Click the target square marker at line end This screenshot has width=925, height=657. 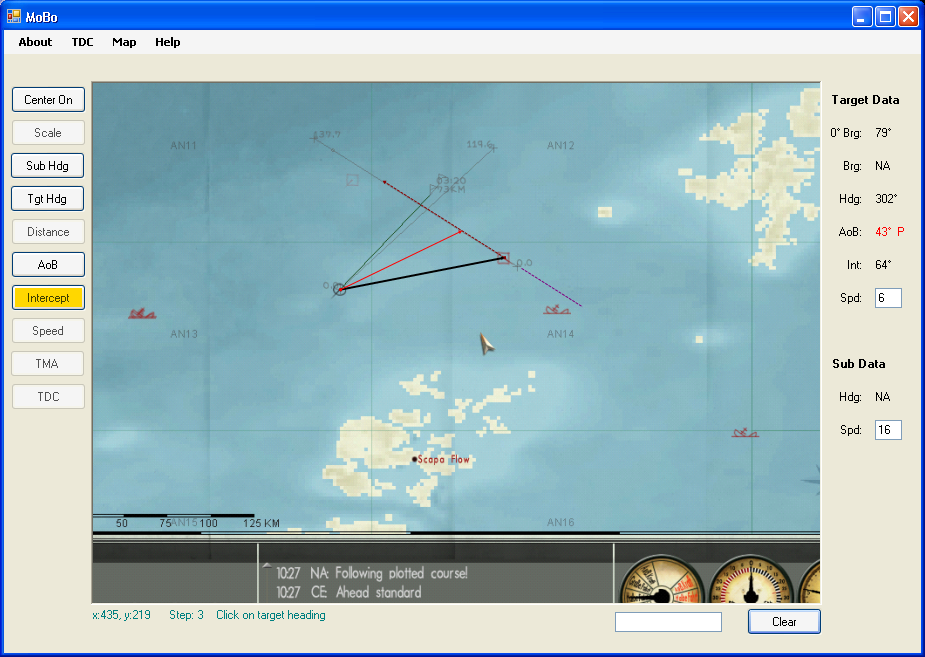[x=503, y=258]
